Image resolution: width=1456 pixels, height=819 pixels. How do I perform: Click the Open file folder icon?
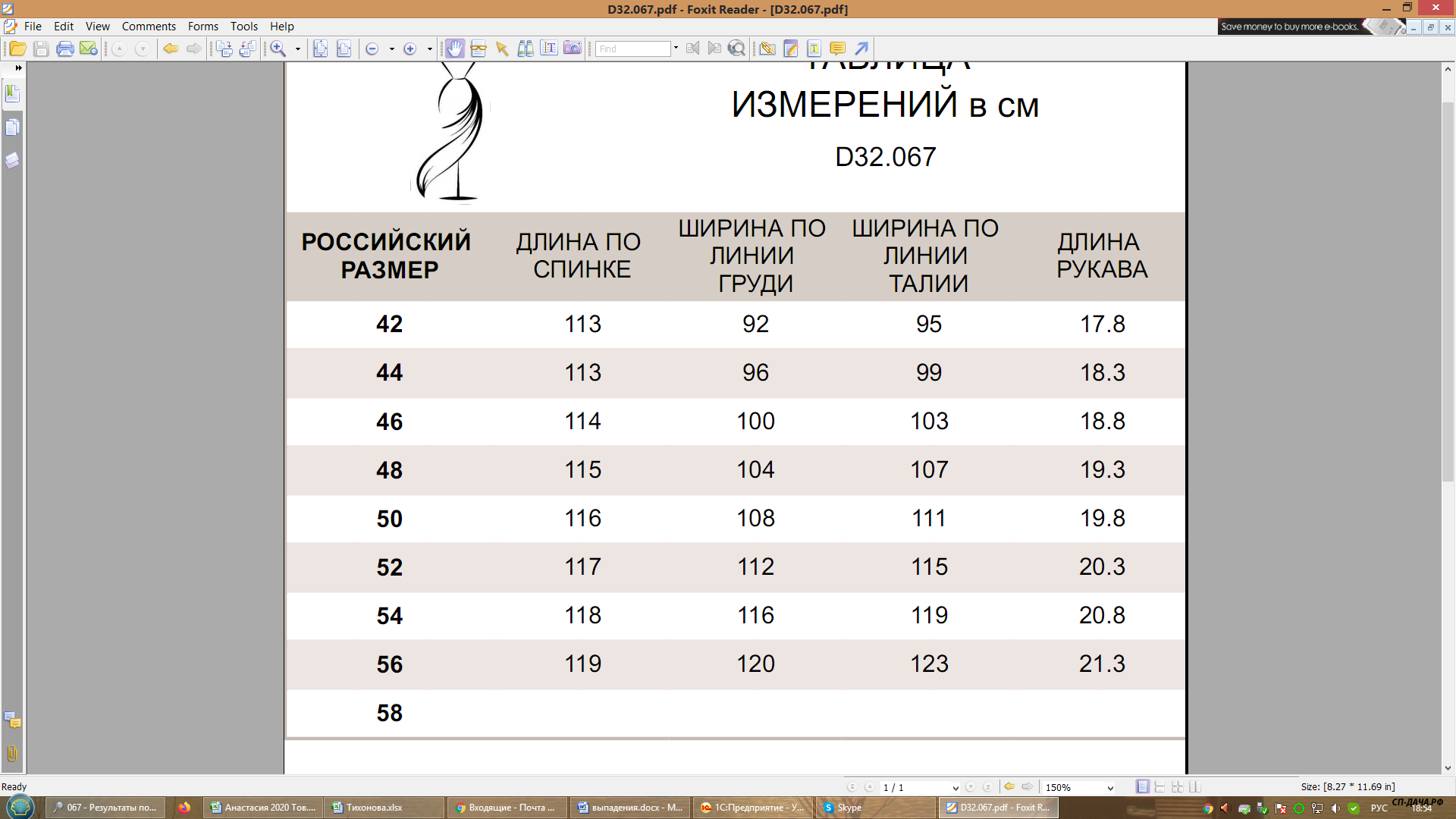pos(17,49)
